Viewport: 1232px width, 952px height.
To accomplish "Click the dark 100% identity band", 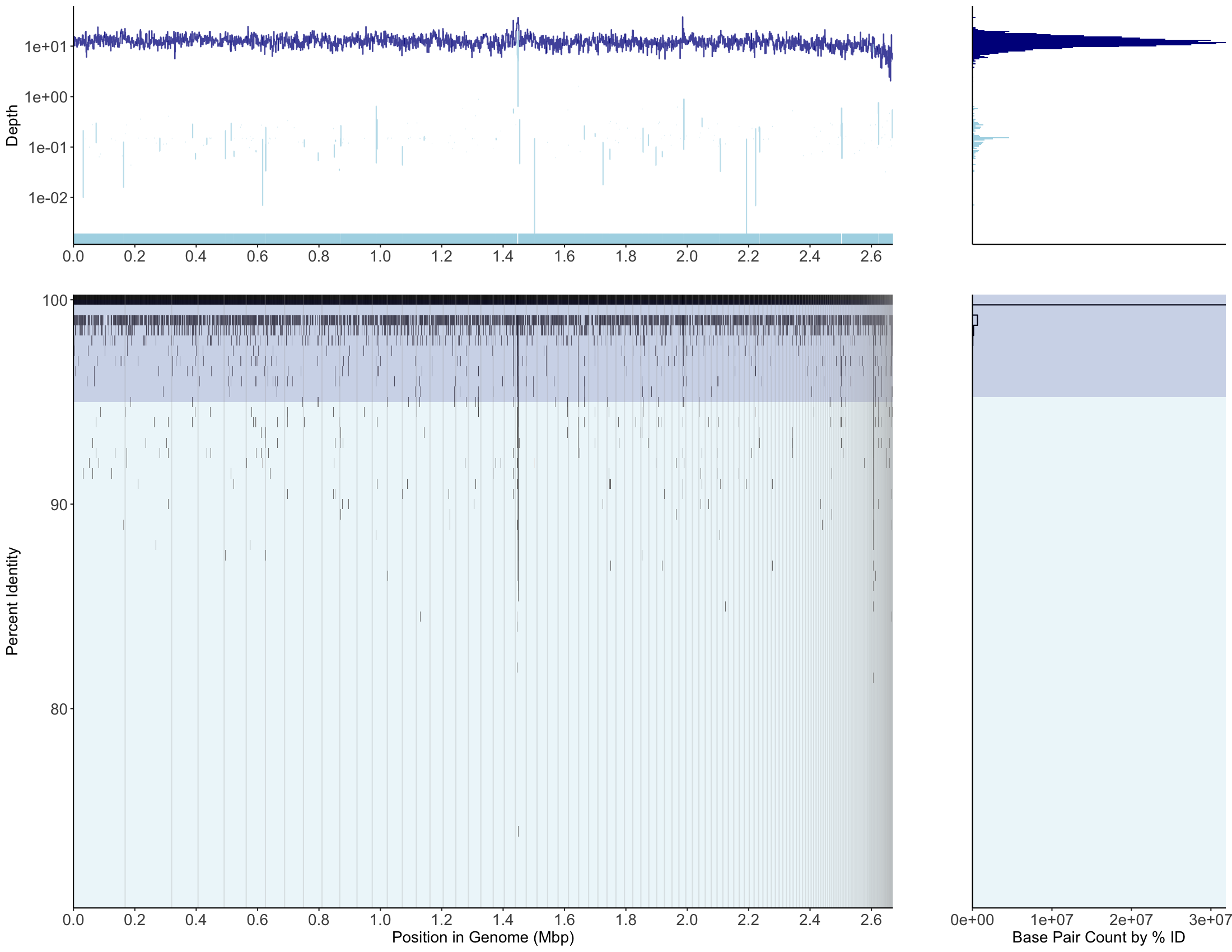I will 483,300.
